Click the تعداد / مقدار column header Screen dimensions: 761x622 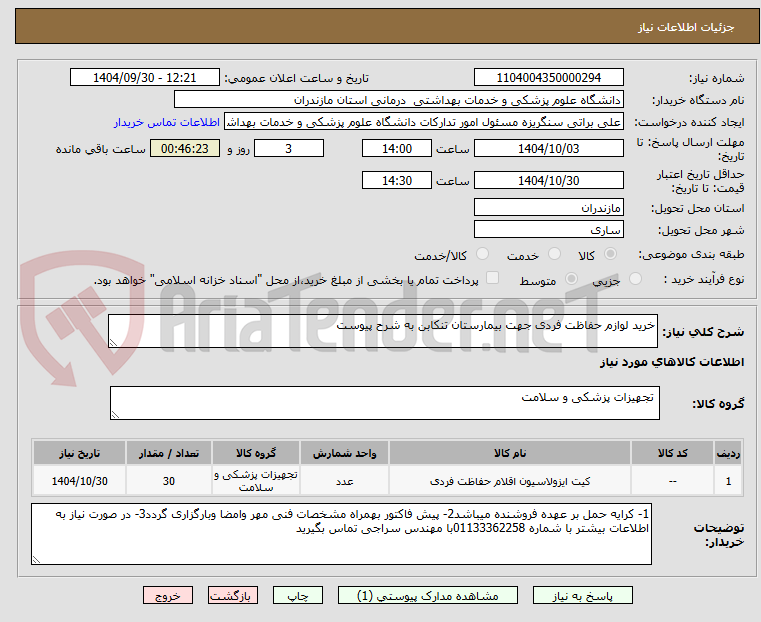click(168, 453)
